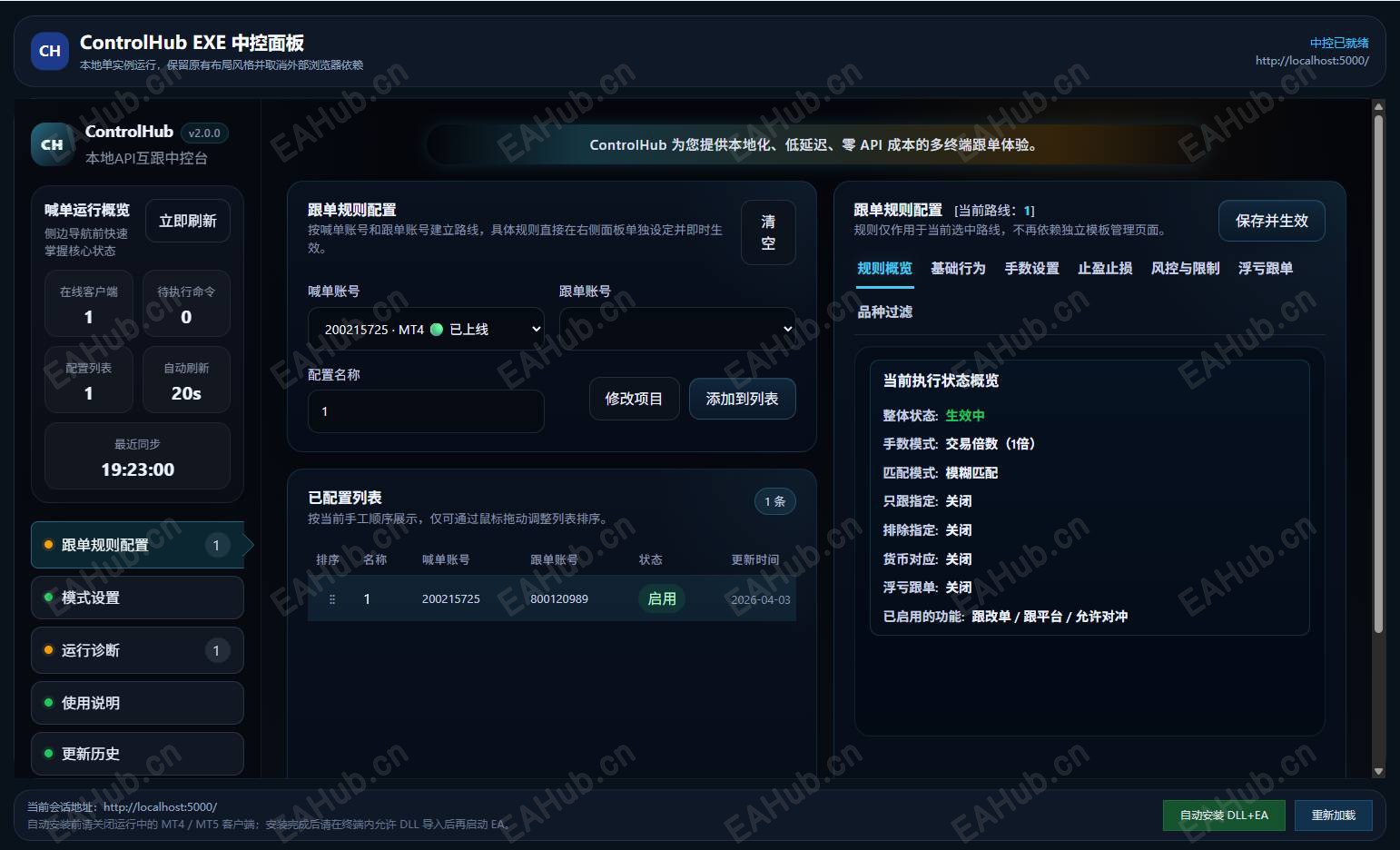1400x850 pixels.
Task: Click the 喊单账号 column header in the table
Action: pyautogui.click(x=446, y=559)
